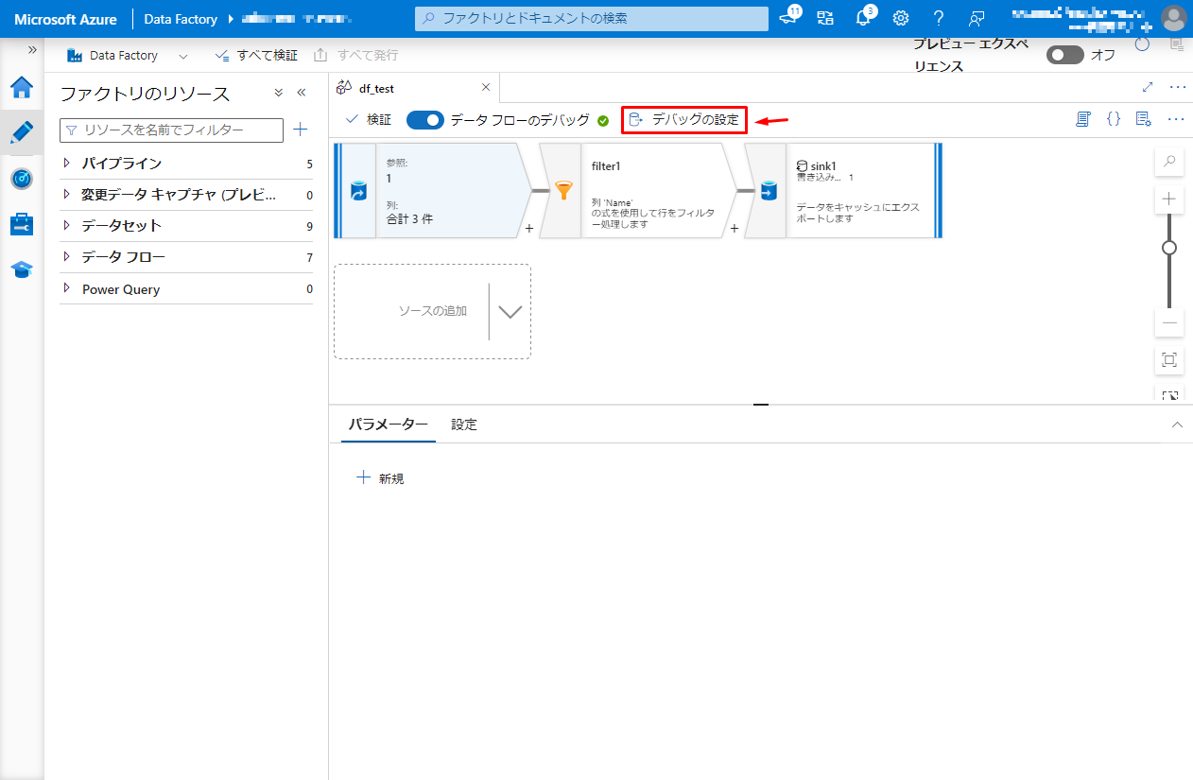Click 新規 to add a parameter
The width and height of the screenshot is (1193, 780).
coord(380,479)
